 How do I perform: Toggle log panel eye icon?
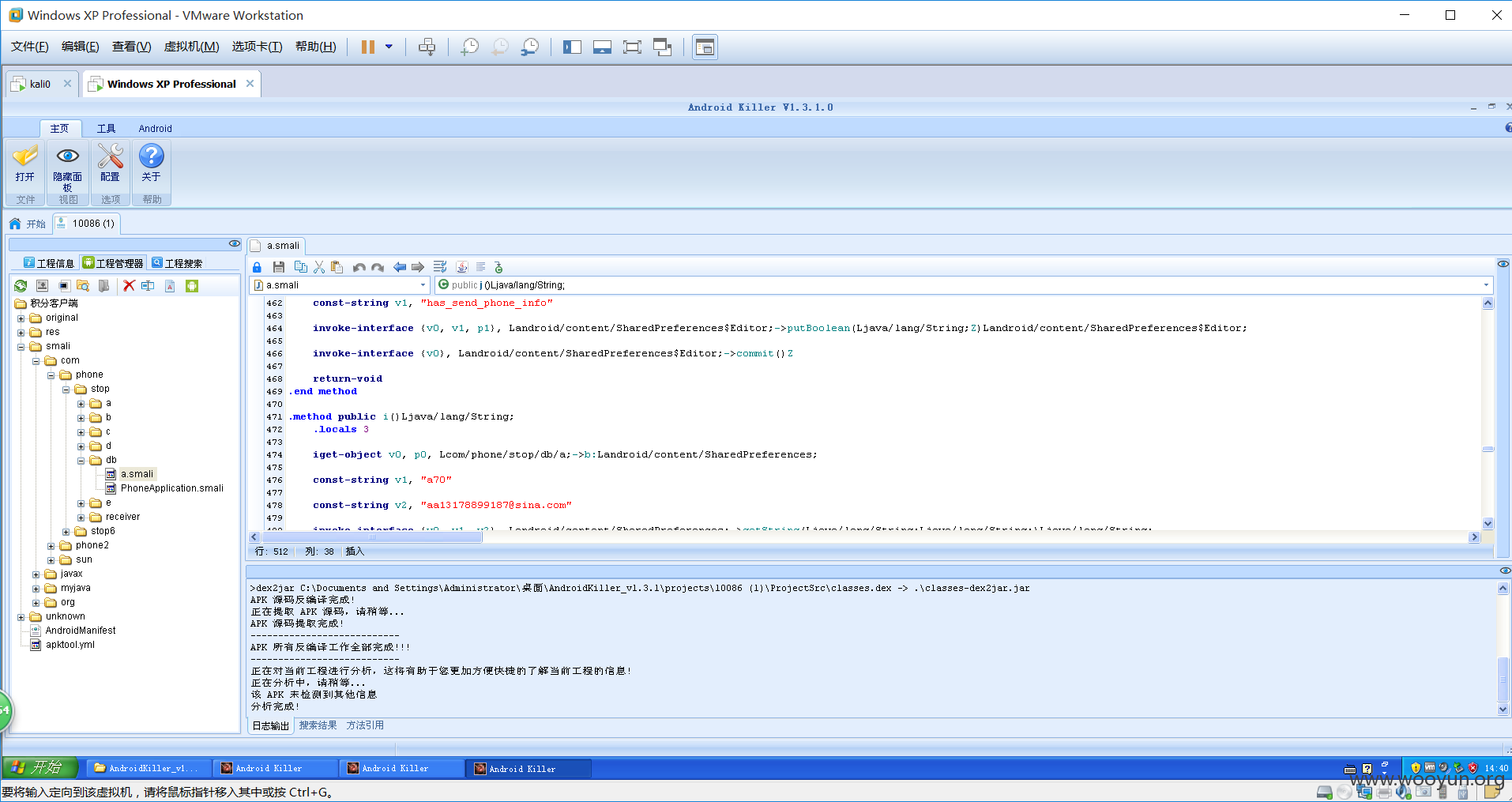pos(1505,570)
